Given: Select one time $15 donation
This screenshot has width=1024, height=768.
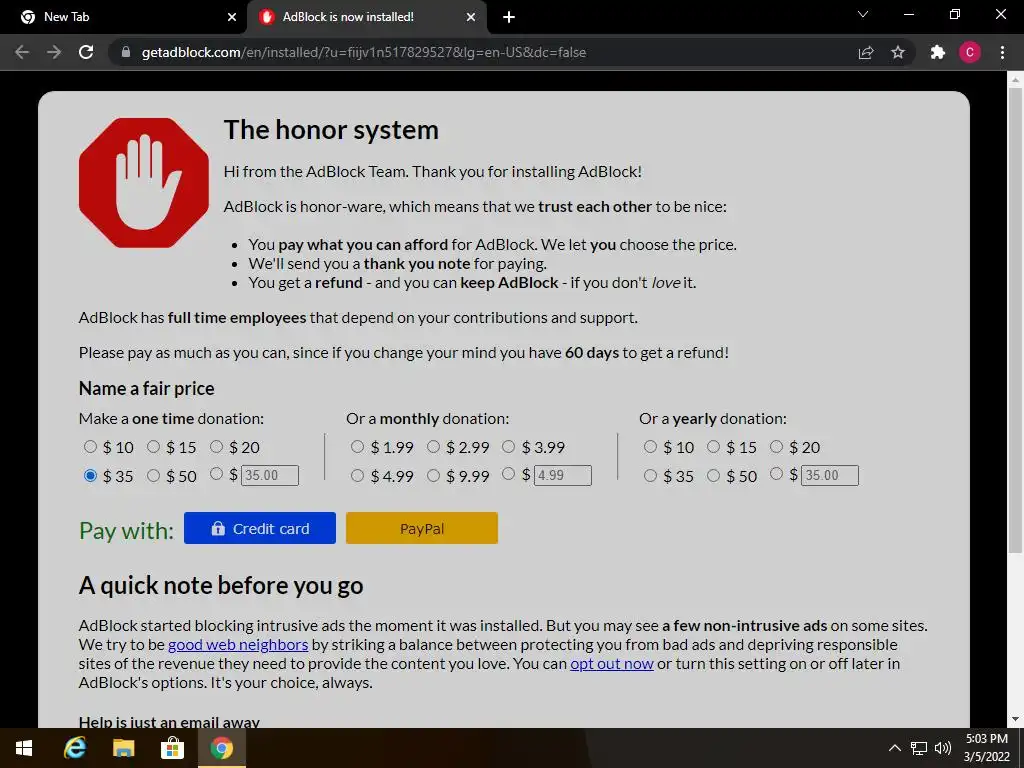Looking at the screenshot, I should 153,447.
